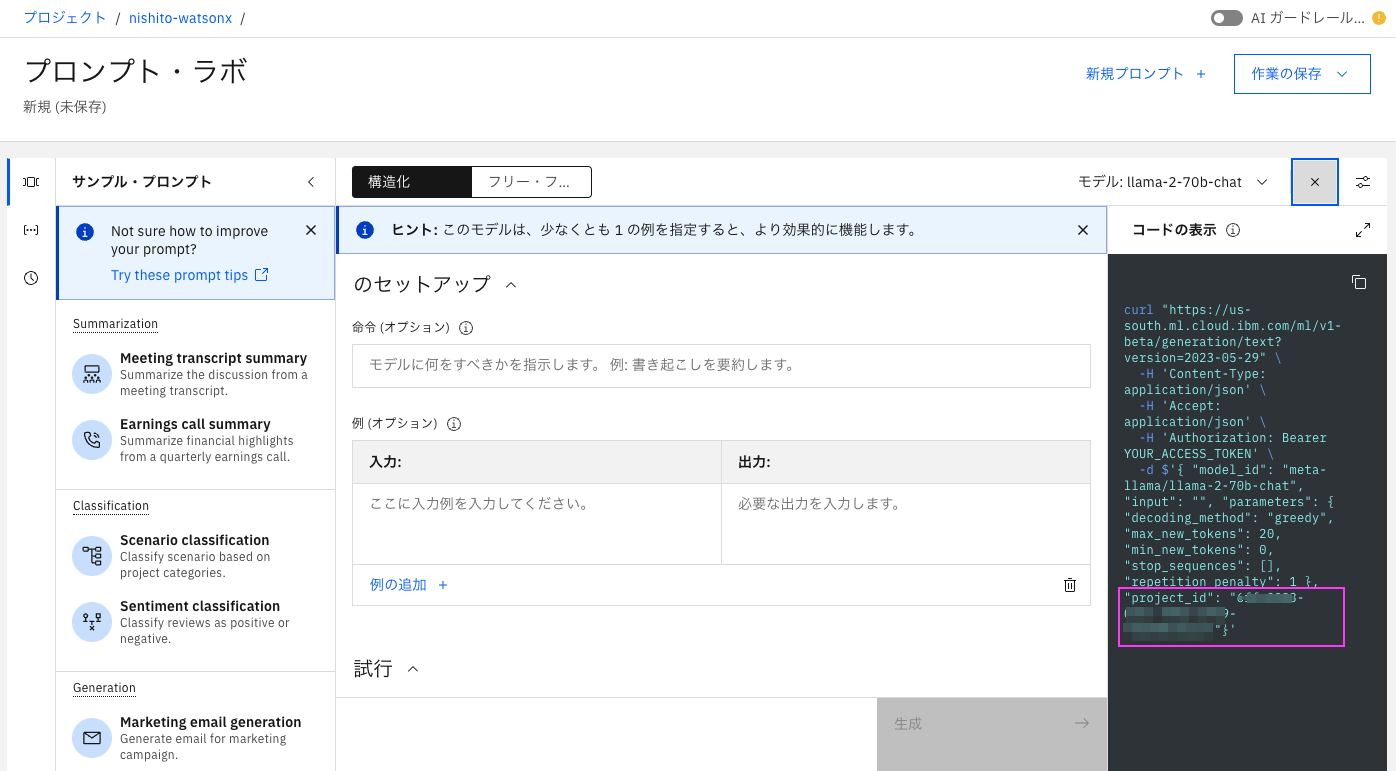This screenshot has height=771, width=1396.
Task: Click the example output cell
Action: pos(906,524)
